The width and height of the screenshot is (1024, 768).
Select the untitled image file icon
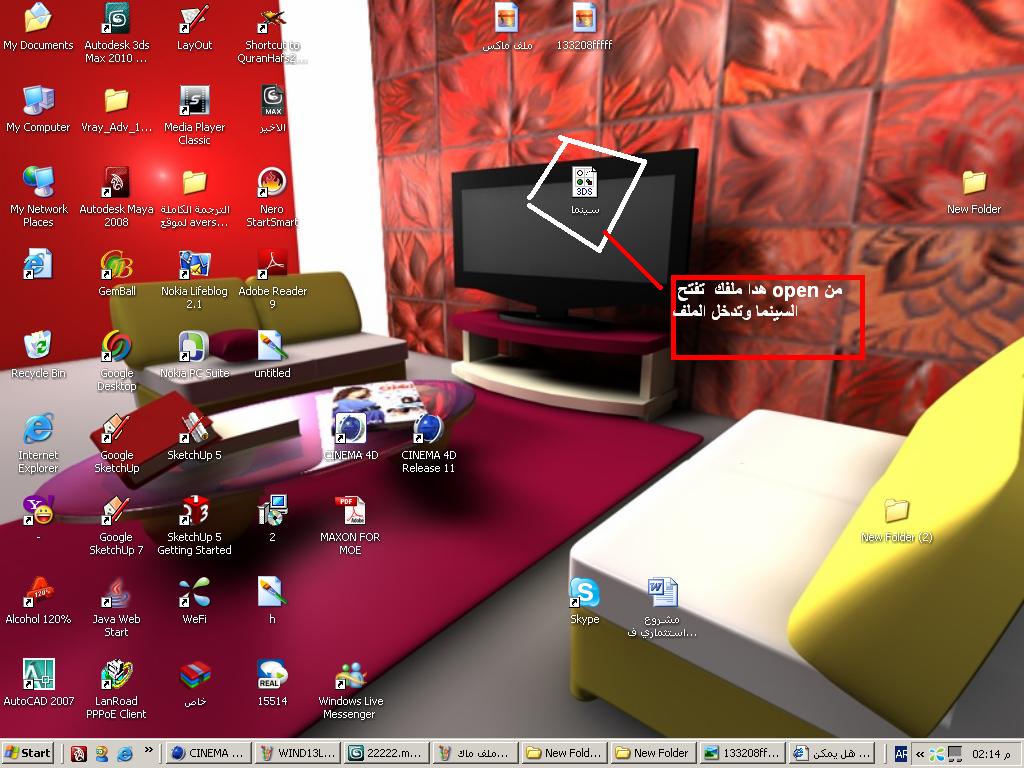272,355
